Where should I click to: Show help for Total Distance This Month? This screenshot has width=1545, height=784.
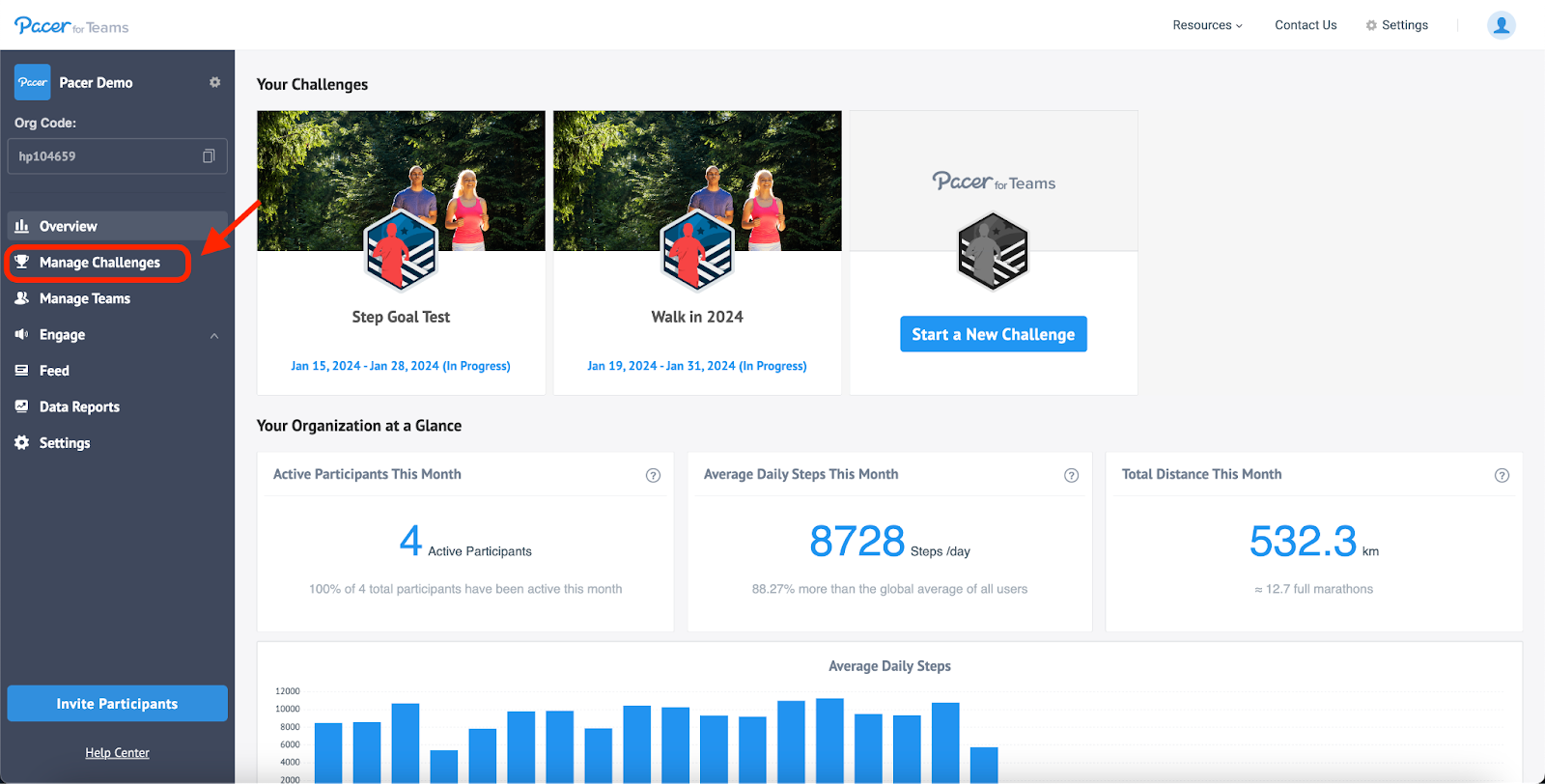tap(1502, 475)
